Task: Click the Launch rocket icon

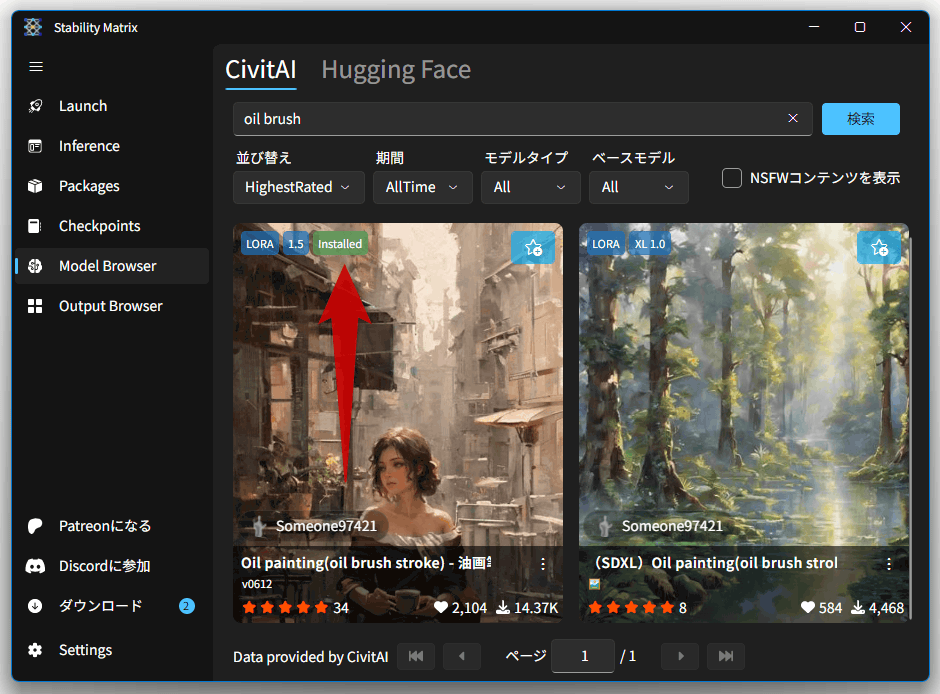Action: click(35, 106)
